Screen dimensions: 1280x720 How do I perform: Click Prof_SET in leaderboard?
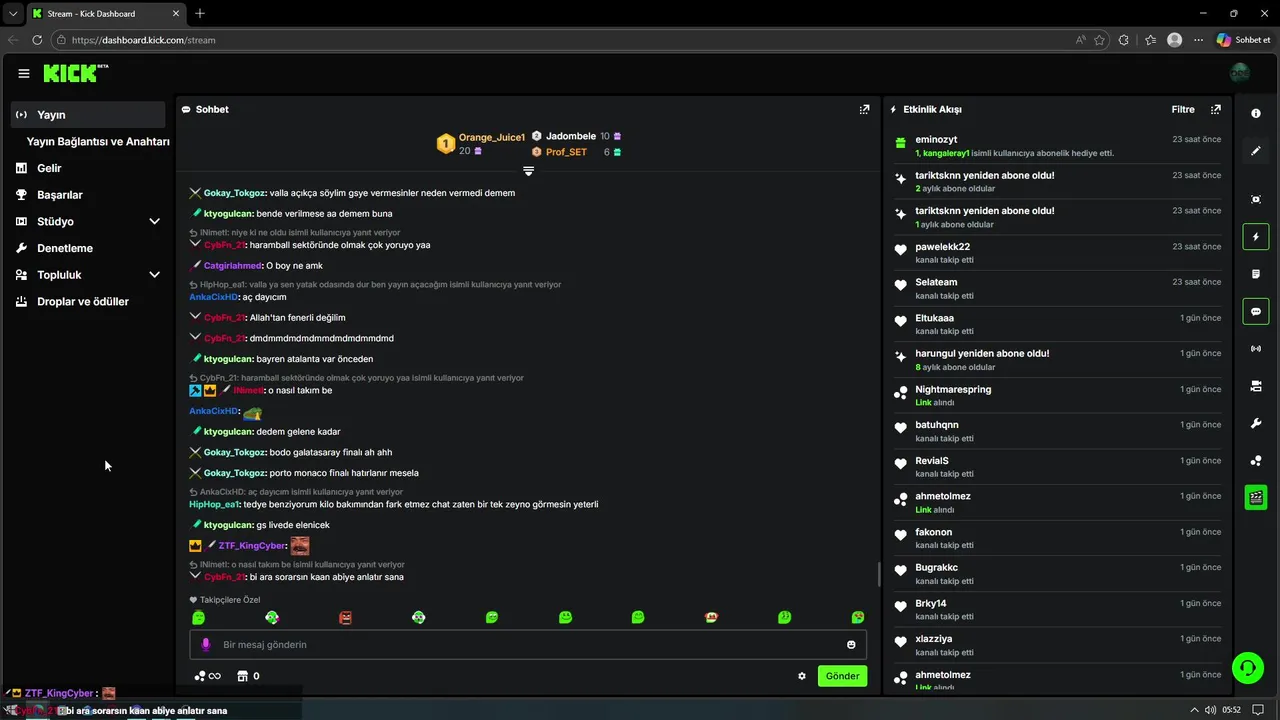[x=566, y=152]
